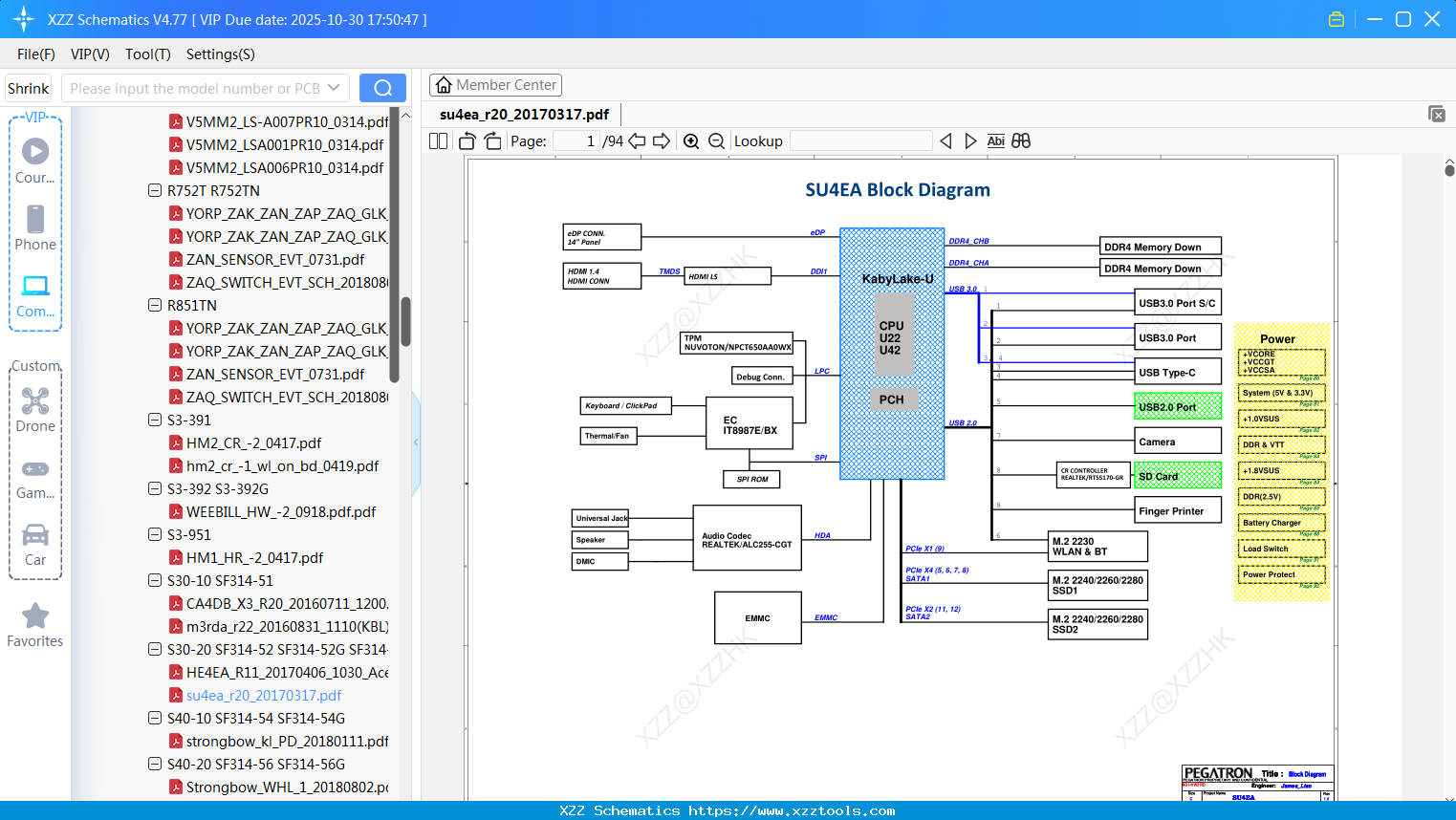
Task: Click the file list vertical scrollbar thumb
Action: 405,320
